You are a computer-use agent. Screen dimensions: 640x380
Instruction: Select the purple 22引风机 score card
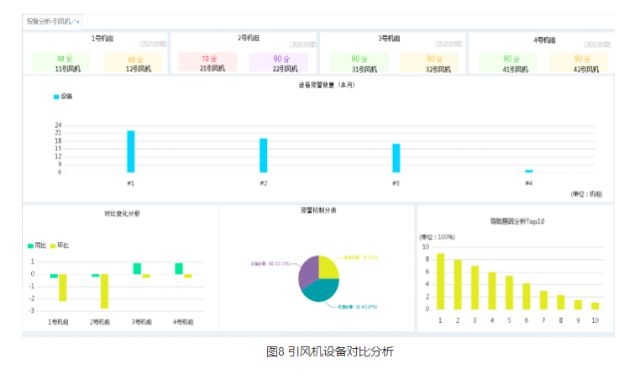278,62
